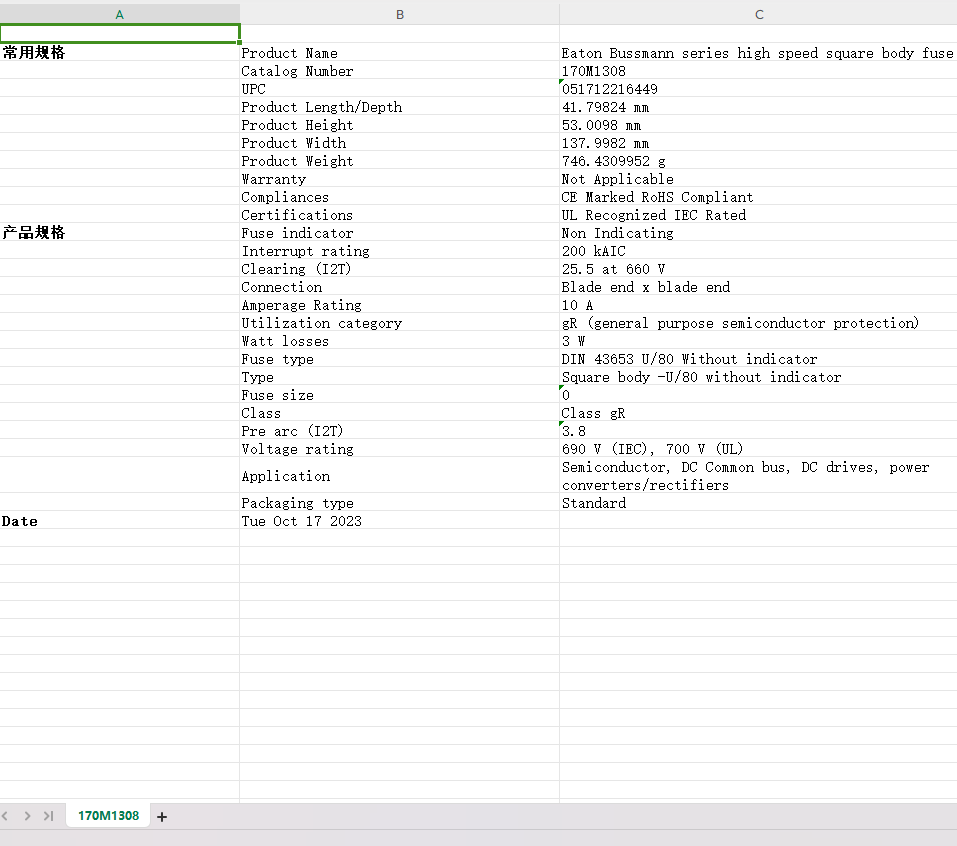957x846 pixels.
Task: Select the 'Fuse type' cell
Action: coord(400,359)
